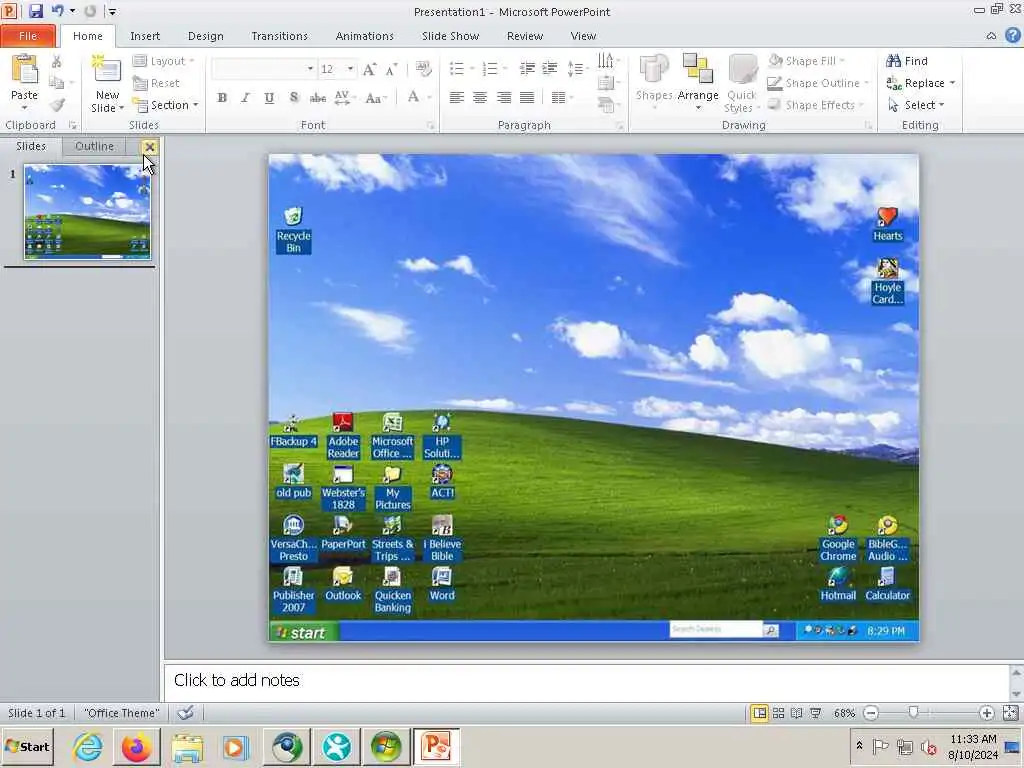The width and height of the screenshot is (1024, 768).
Task: Open the Replace dropdown arrow
Action: pos(952,83)
